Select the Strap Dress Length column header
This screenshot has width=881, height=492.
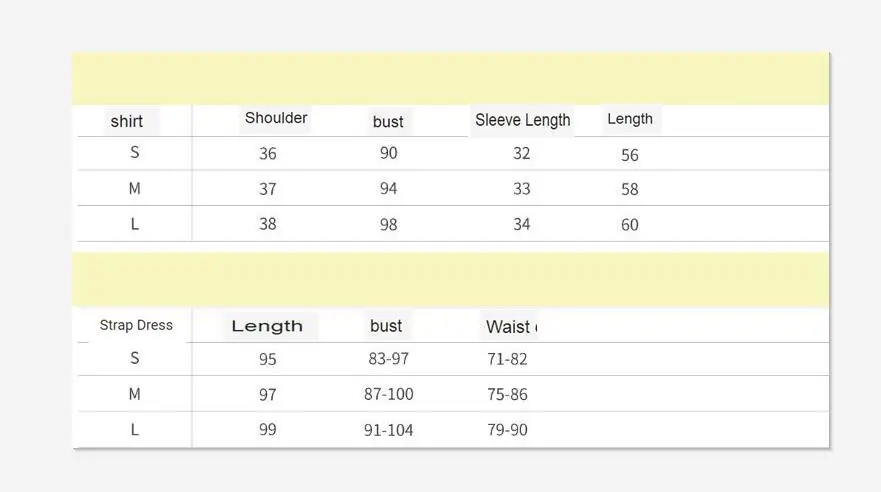(267, 326)
